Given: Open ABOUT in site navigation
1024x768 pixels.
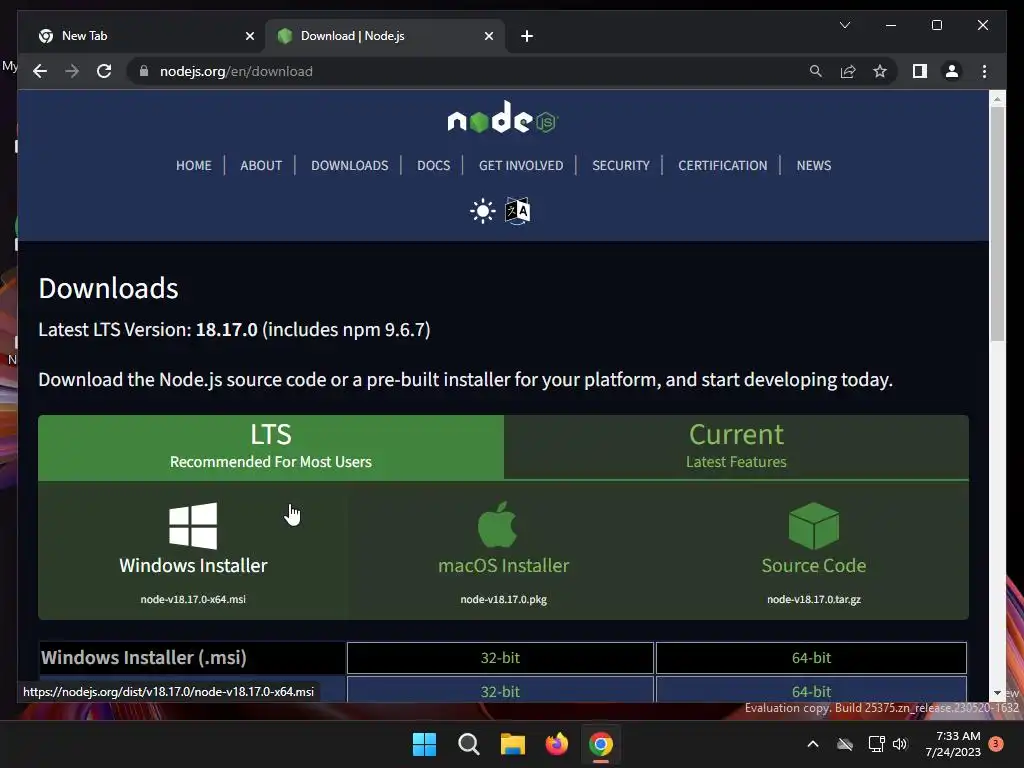Looking at the screenshot, I should tap(261, 165).
